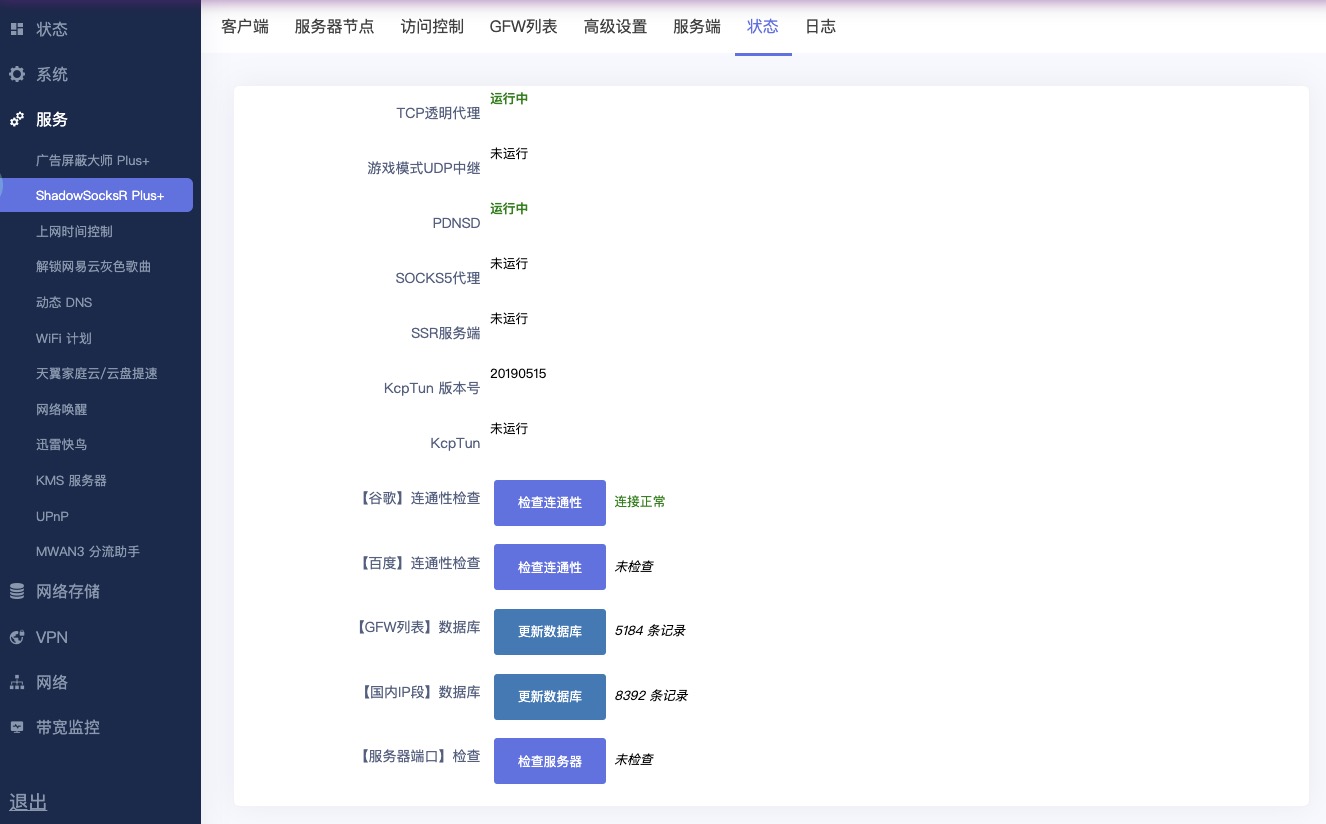Open the 网络存储 storage icon

[x=16, y=591]
